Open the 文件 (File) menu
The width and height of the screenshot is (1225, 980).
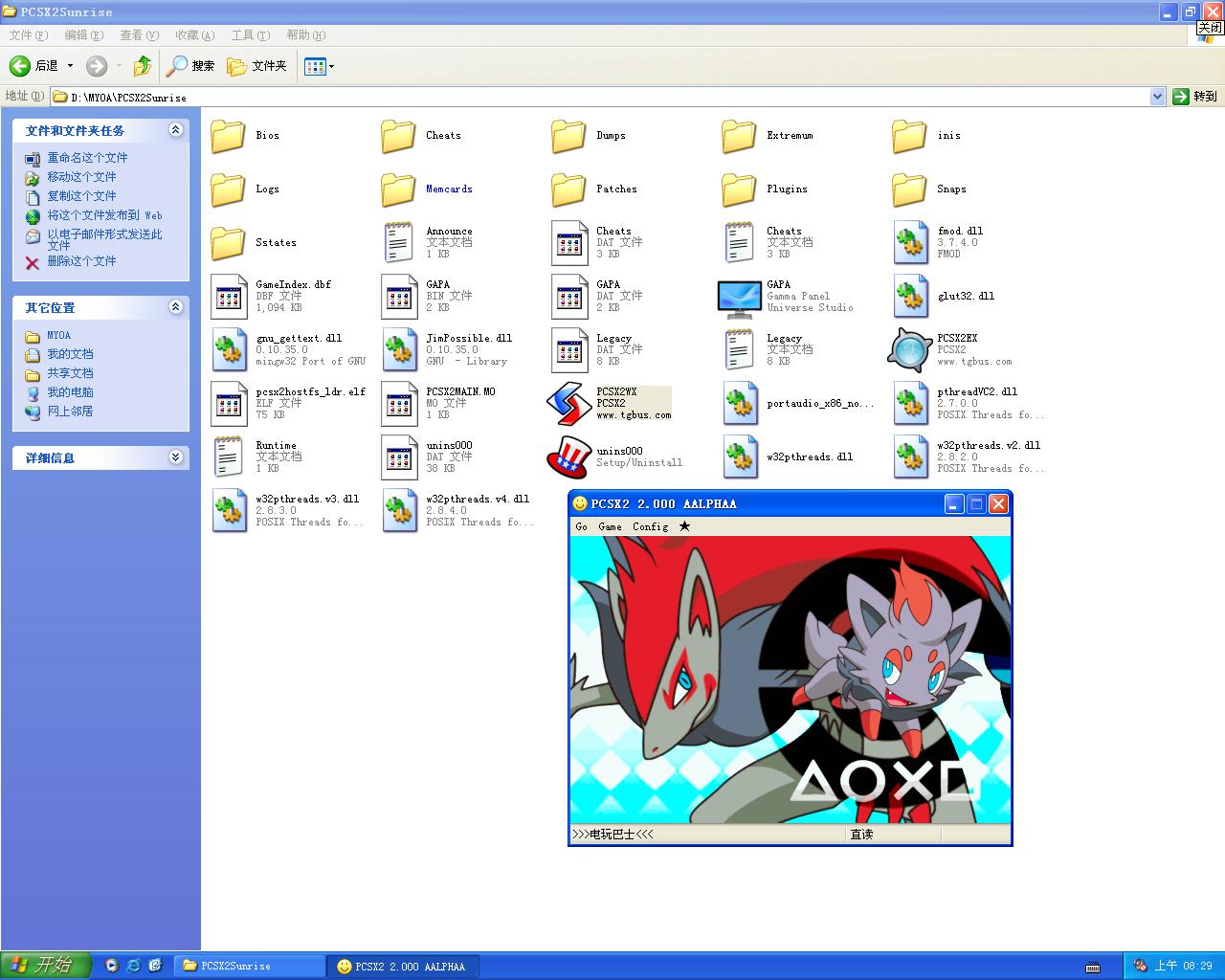pyautogui.click(x=28, y=35)
